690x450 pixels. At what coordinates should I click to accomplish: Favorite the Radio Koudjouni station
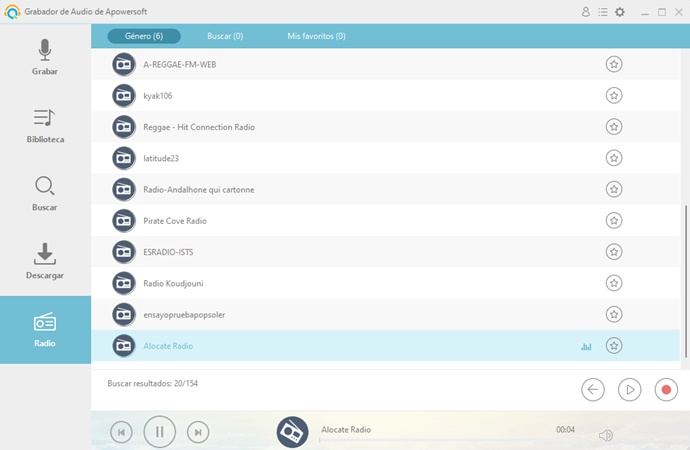(x=614, y=283)
